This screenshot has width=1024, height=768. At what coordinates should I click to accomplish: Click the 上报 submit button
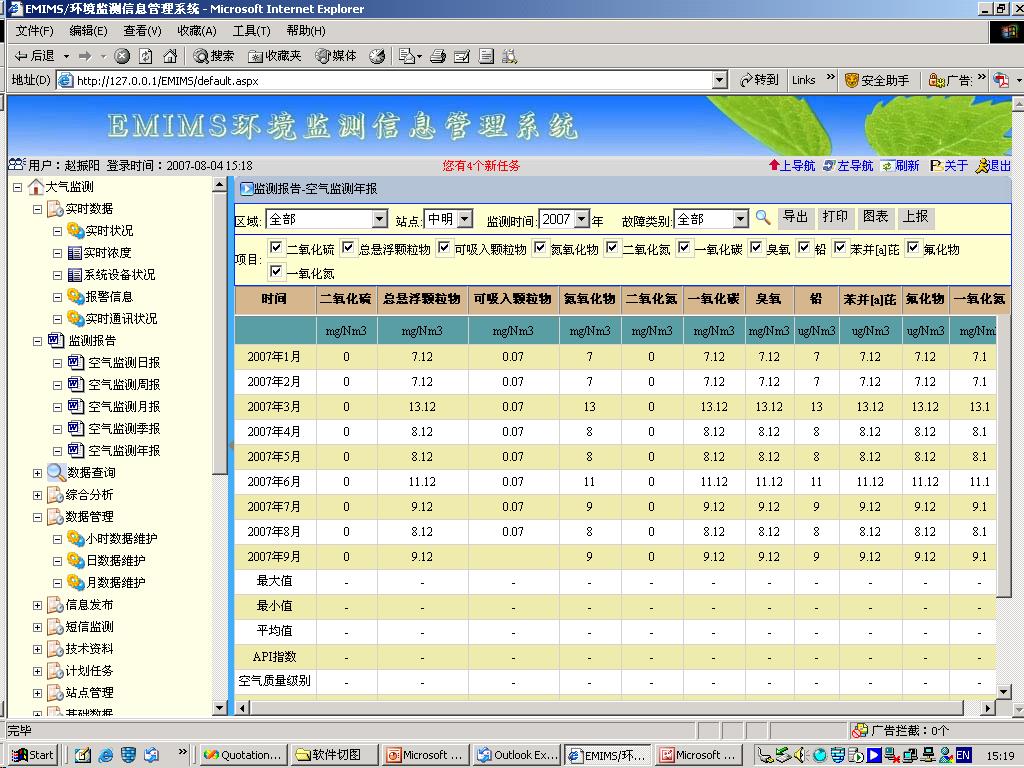pos(916,217)
